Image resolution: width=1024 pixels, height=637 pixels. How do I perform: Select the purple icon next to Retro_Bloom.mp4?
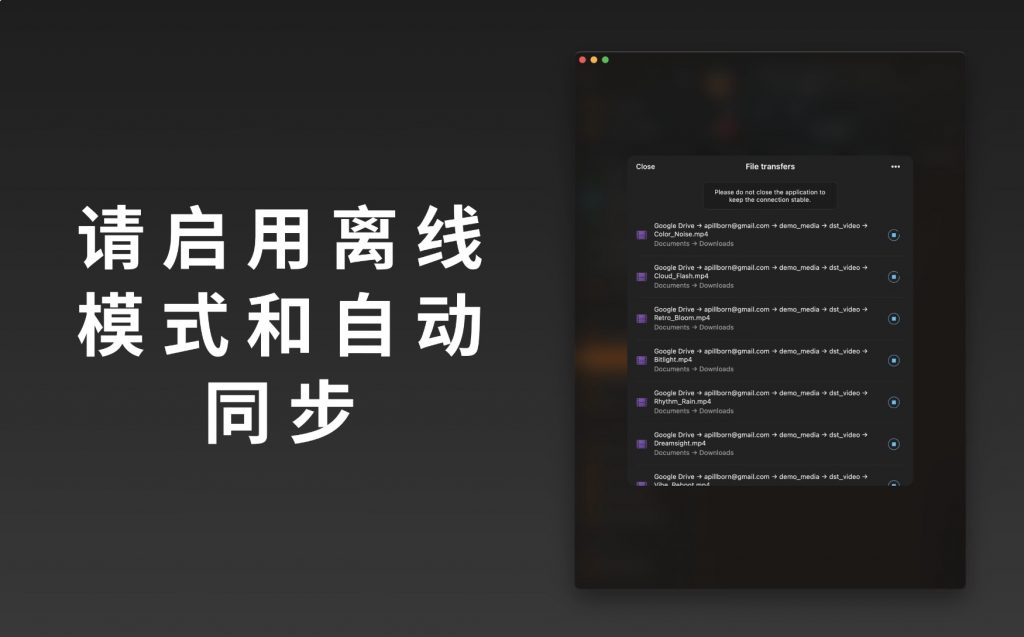(x=641, y=318)
